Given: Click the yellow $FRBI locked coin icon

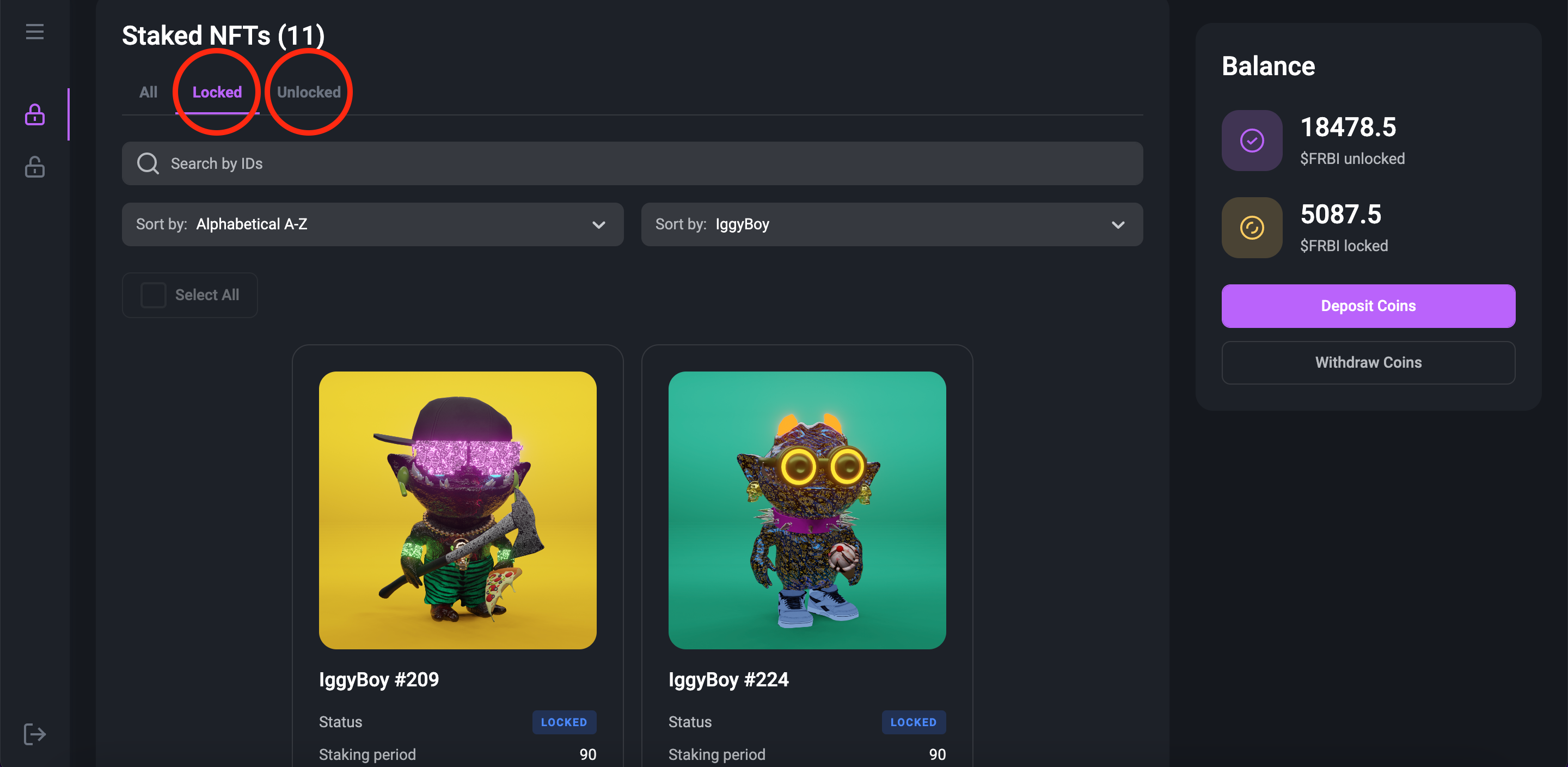Looking at the screenshot, I should pyautogui.click(x=1252, y=227).
